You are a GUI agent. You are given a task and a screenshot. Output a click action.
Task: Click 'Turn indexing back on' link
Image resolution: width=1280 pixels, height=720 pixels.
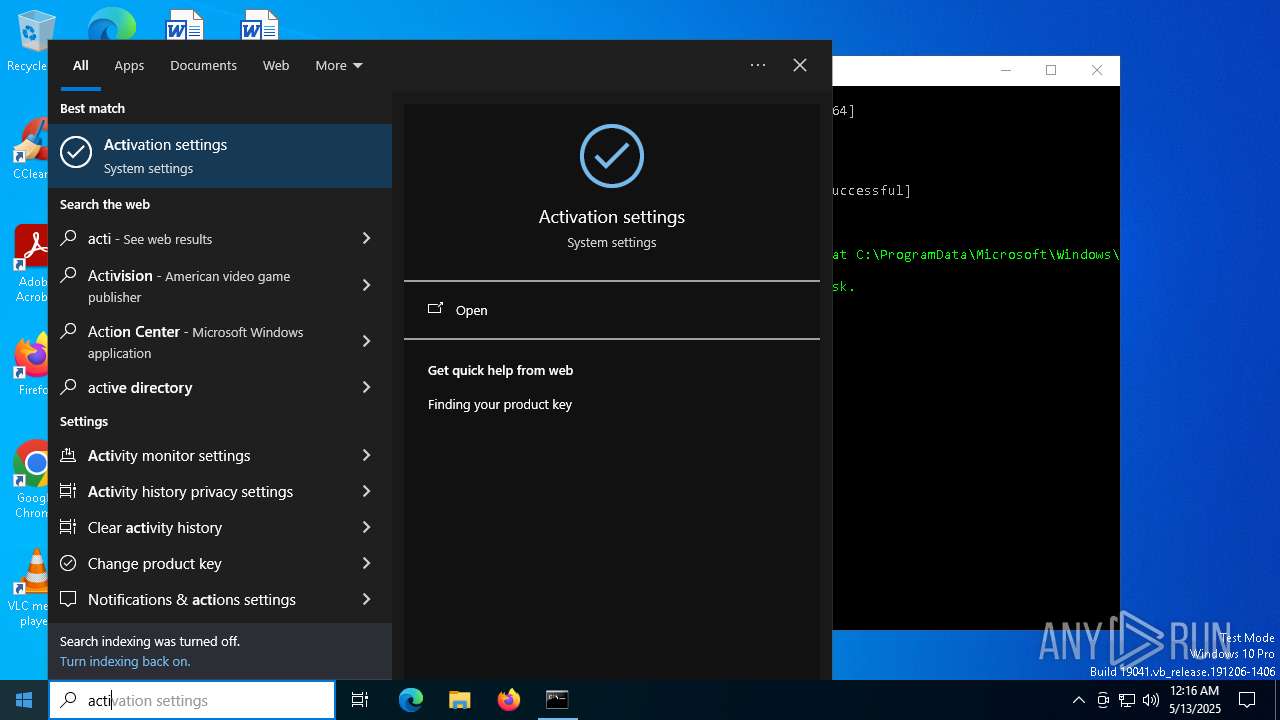[125, 661]
